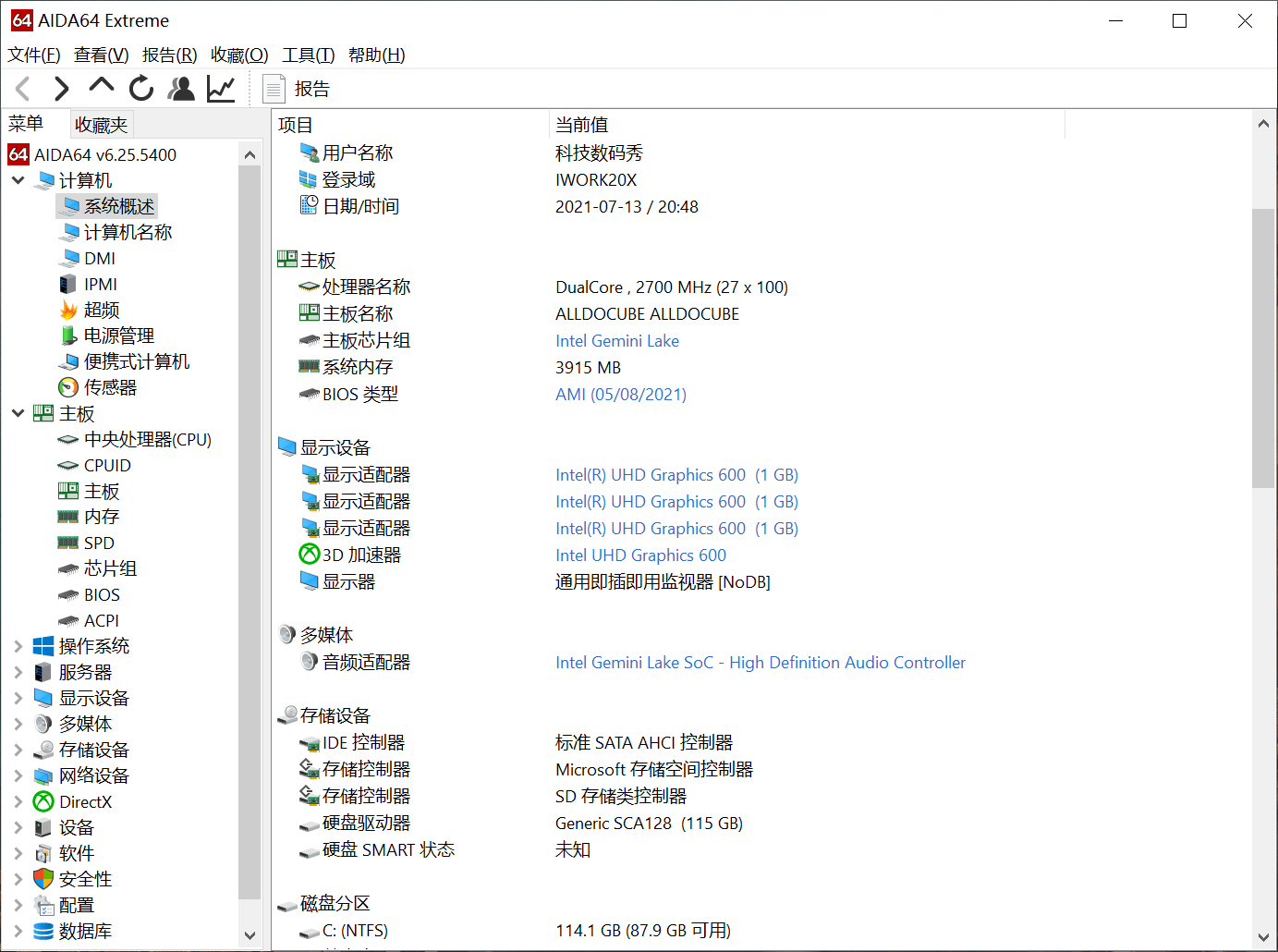Expand the 多媒体 tree node
This screenshot has width=1278, height=952.
coord(18,724)
